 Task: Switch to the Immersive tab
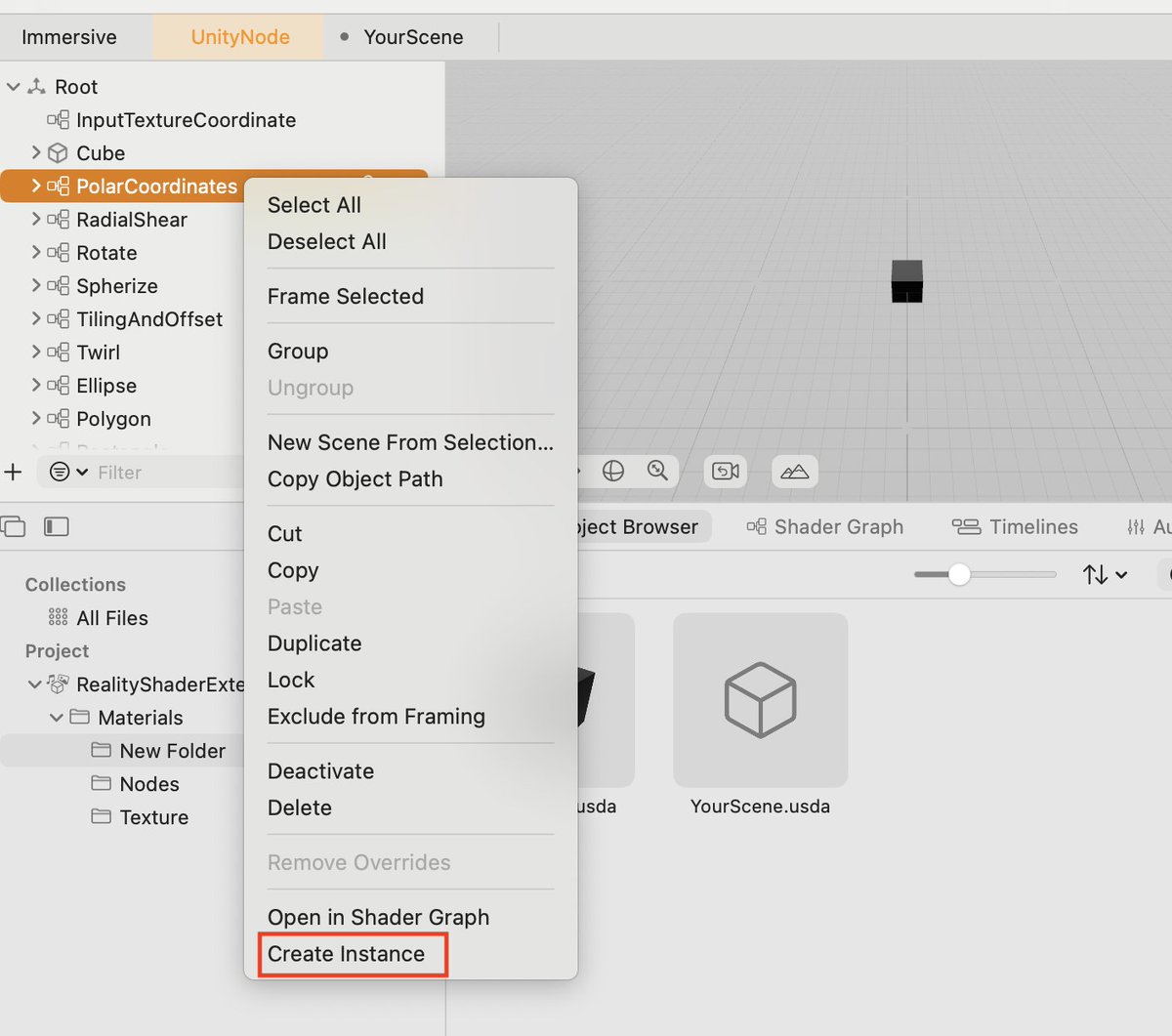tap(69, 37)
